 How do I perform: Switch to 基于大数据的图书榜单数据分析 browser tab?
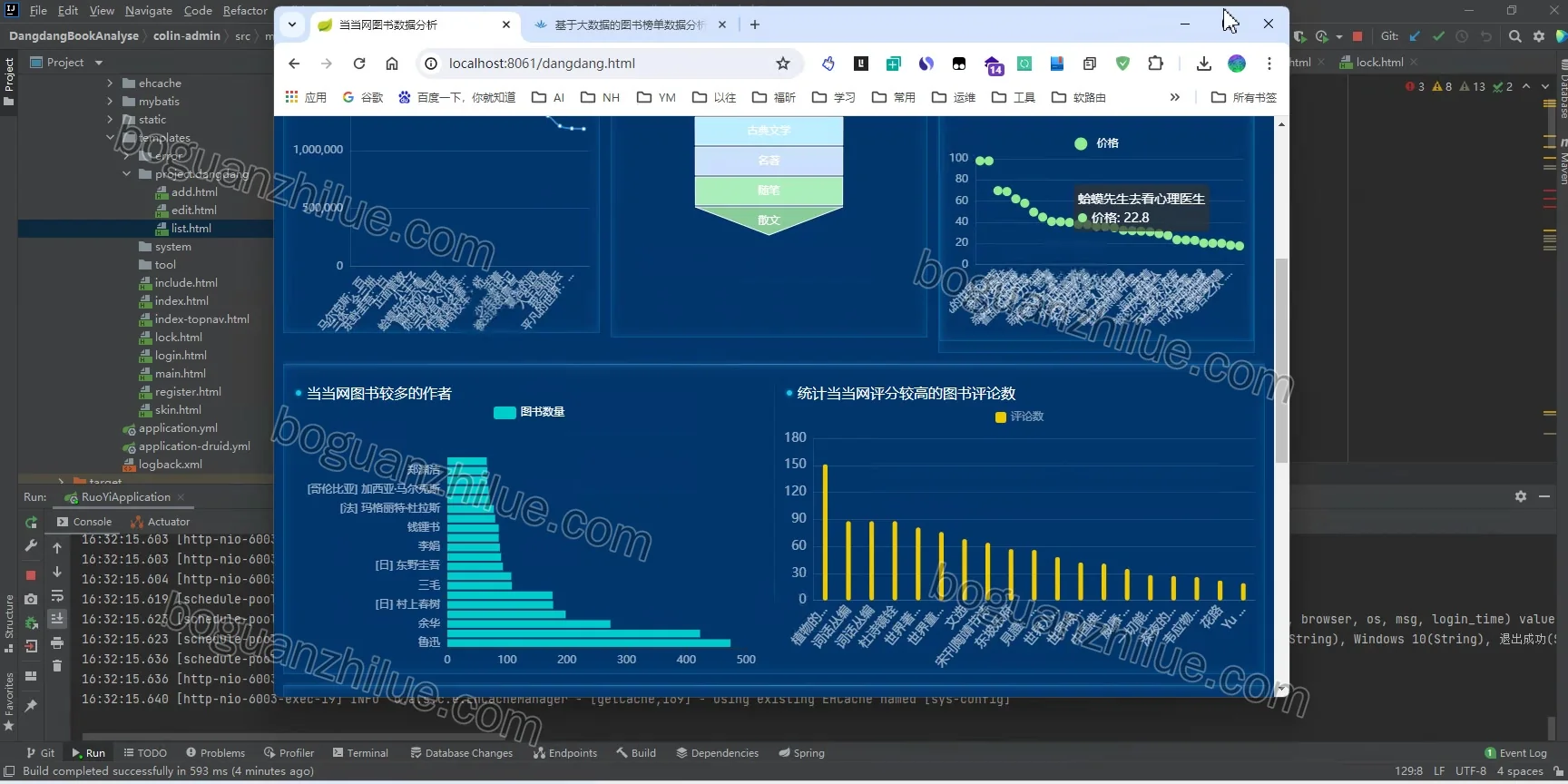[x=629, y=24]
